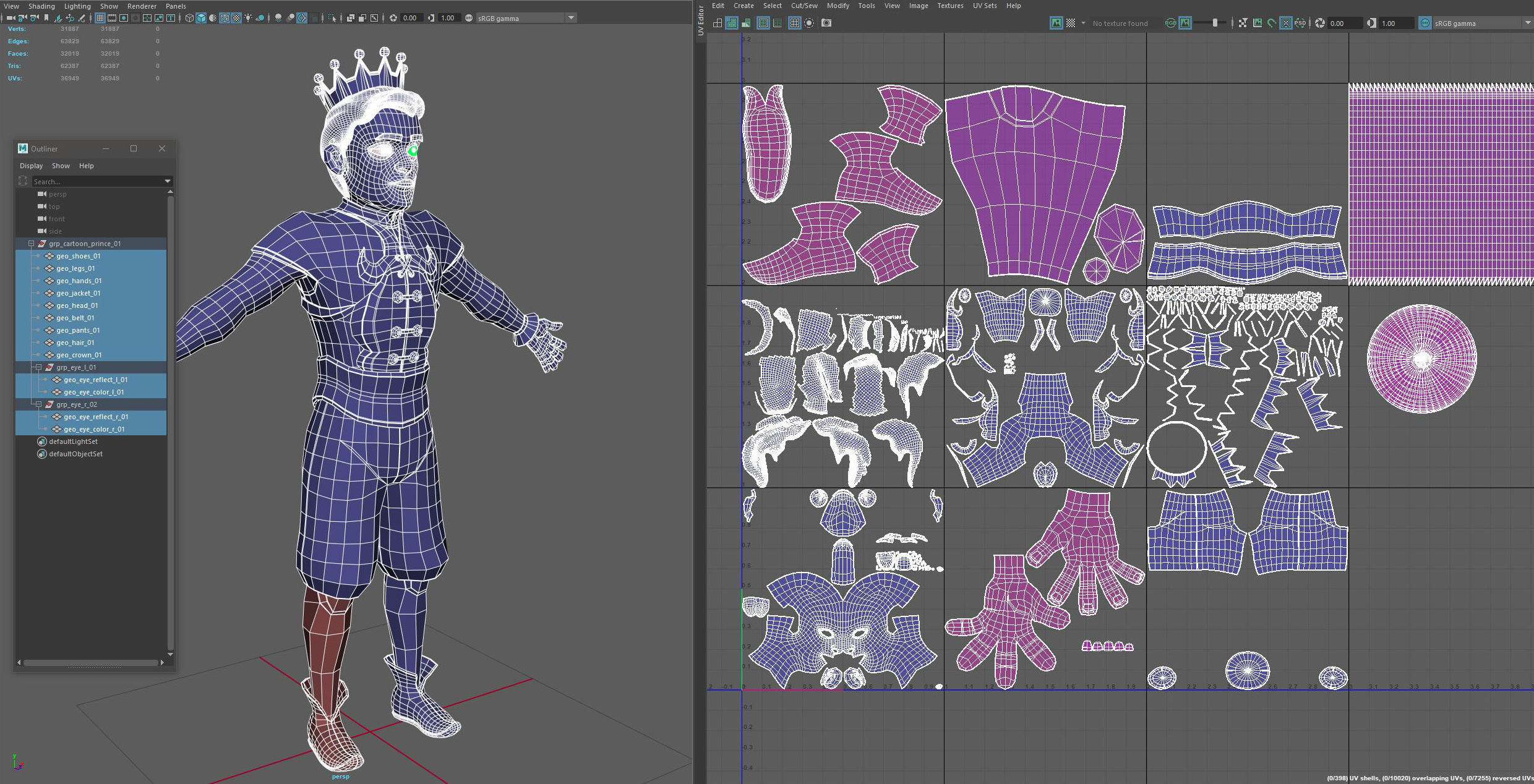Screen dimensions: 1534x784
Task: Switch viewport to Wireframe display
Action: (x=189, y=18)
